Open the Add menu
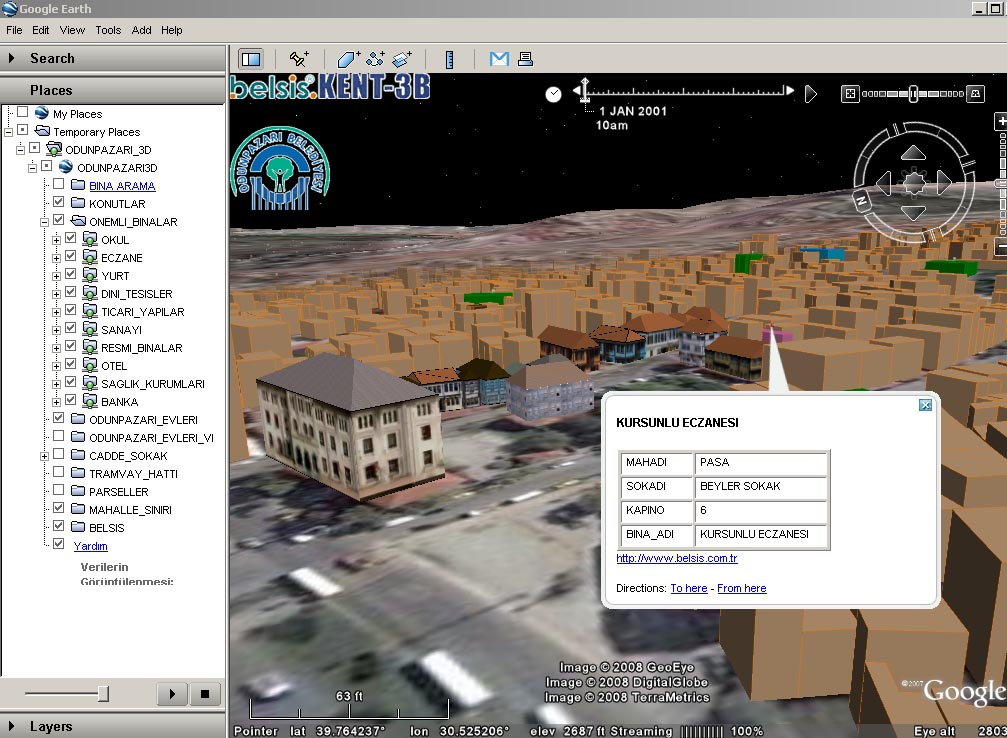Image resolution: width=1007 pixels, height=738 pixels. [141, 30]
